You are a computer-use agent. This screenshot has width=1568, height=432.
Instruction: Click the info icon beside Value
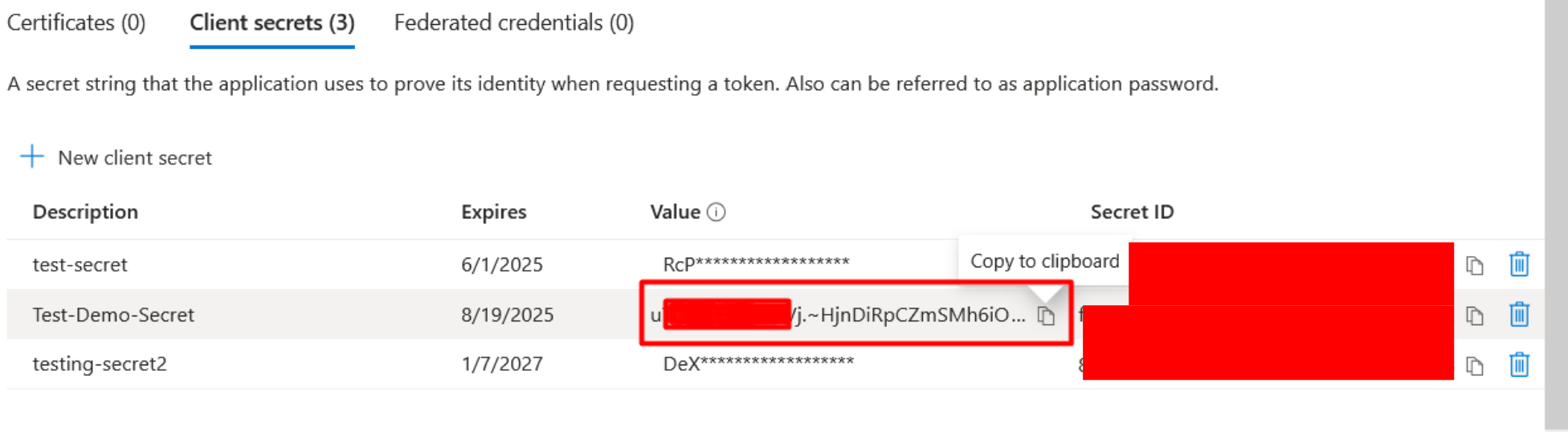click(716, 212)
